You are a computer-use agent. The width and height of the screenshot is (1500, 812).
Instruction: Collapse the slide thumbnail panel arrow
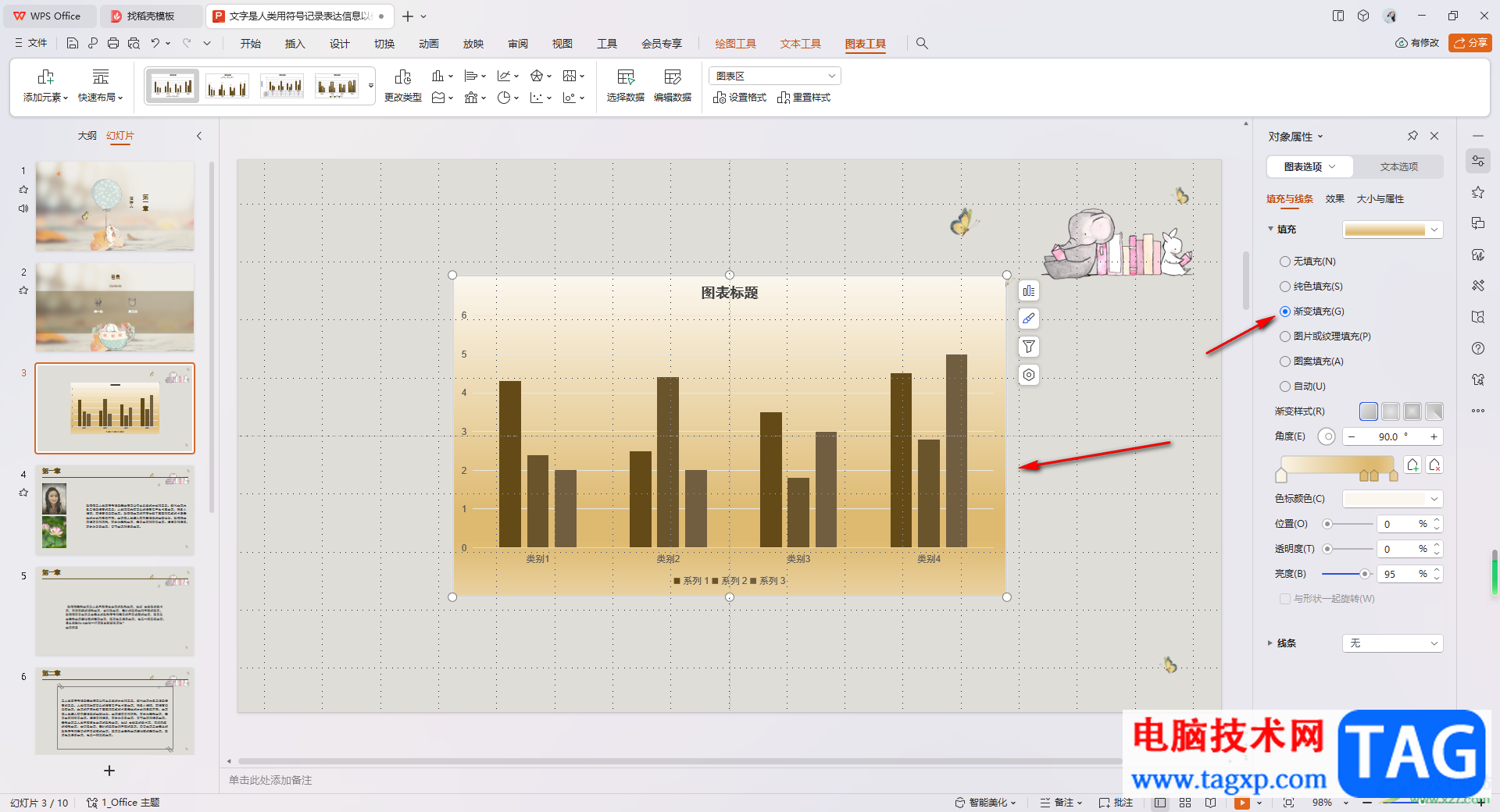tap(199, 136)
